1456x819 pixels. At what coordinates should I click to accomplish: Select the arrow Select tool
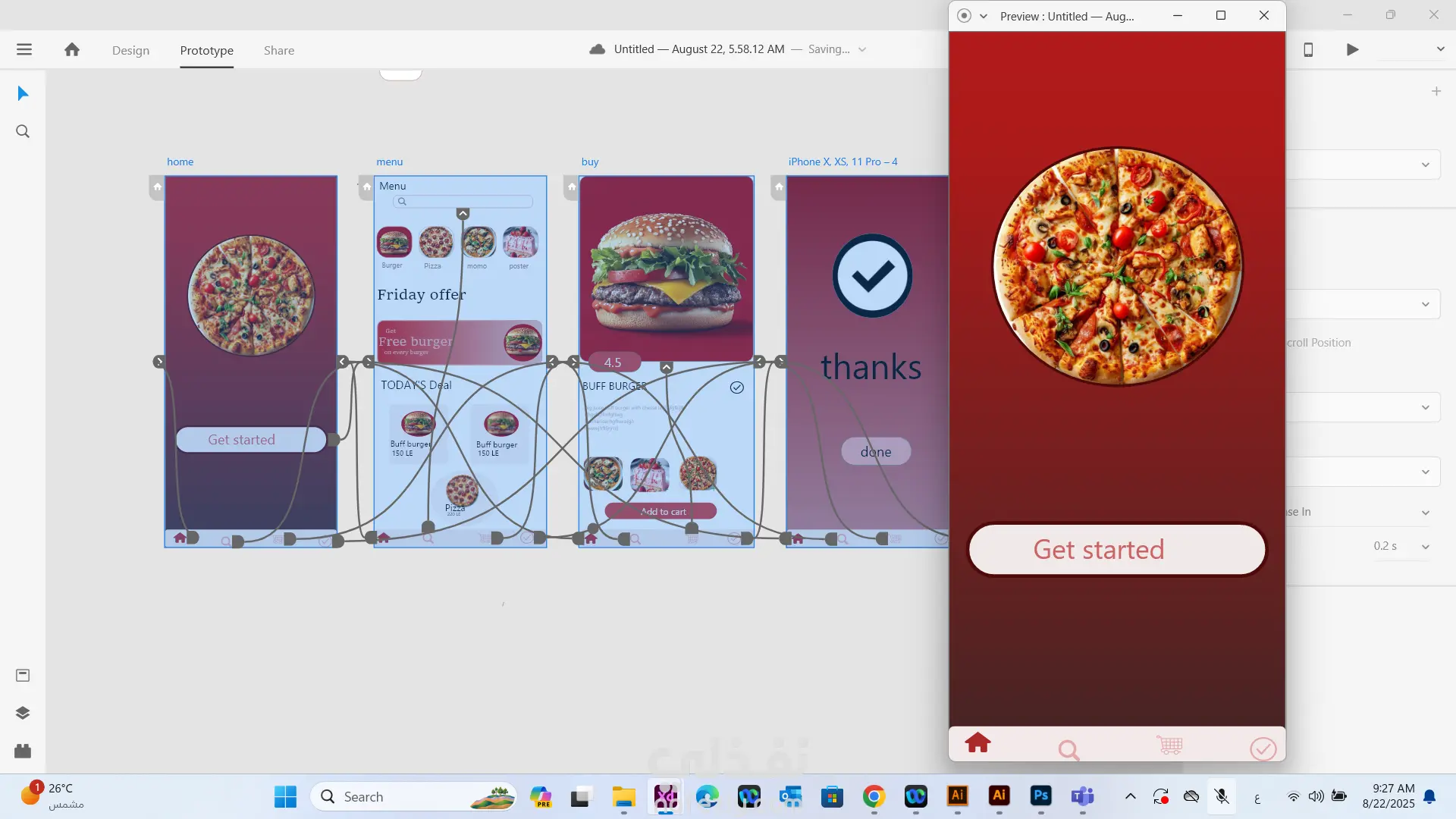23,93
